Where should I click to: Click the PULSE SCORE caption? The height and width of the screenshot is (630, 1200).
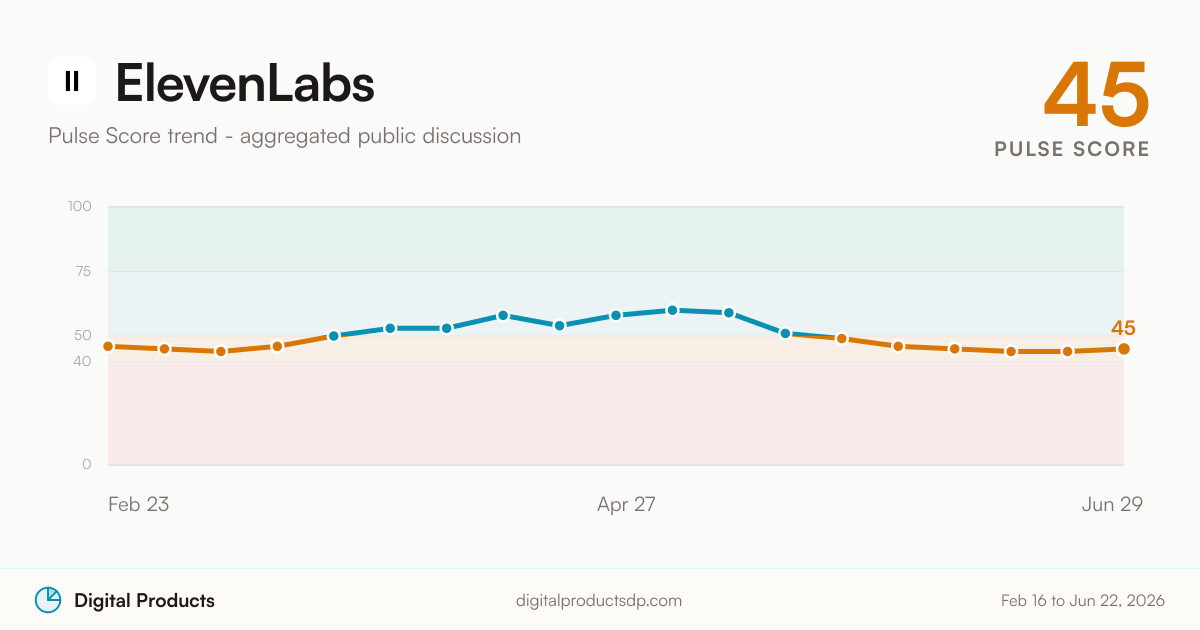pos(1072,149)
